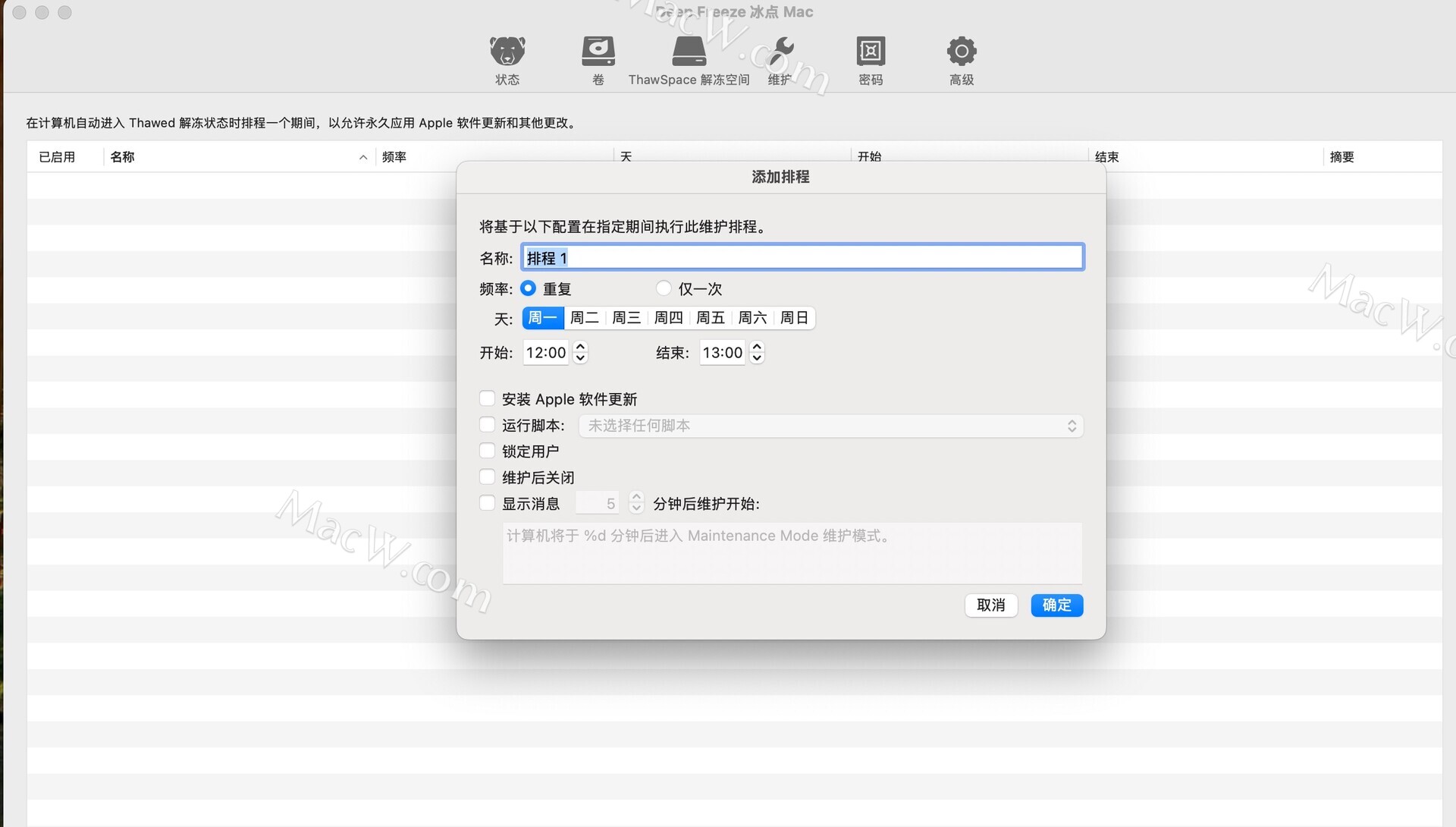Enable the 显示消息 checkbox
Viewport: 1456px width, 827px height.
pyautogui.click(x=488, y=503)
